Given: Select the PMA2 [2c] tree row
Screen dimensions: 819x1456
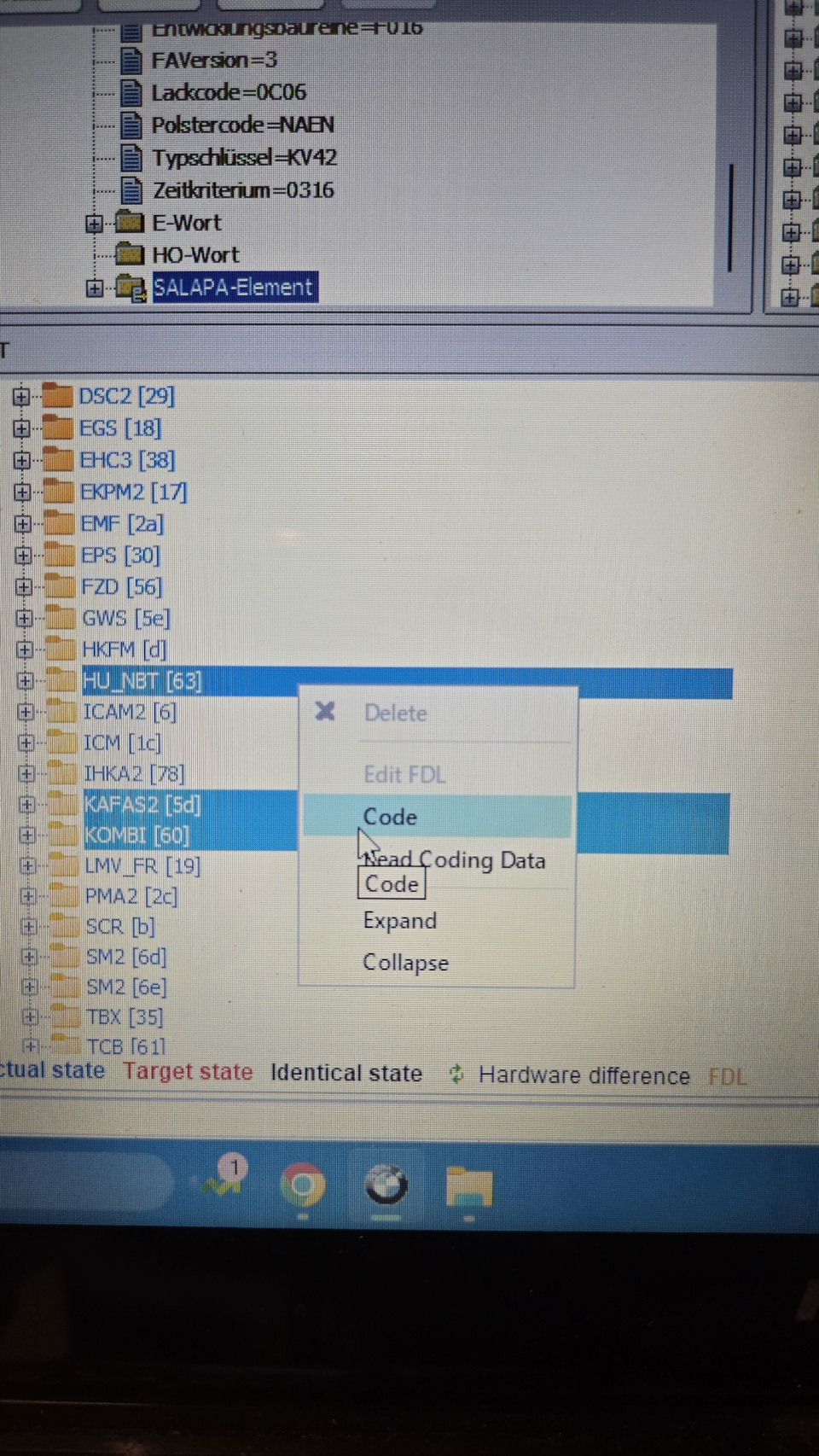Looking at the screenshot, I should pyautogui.click(x=131, y=896).
